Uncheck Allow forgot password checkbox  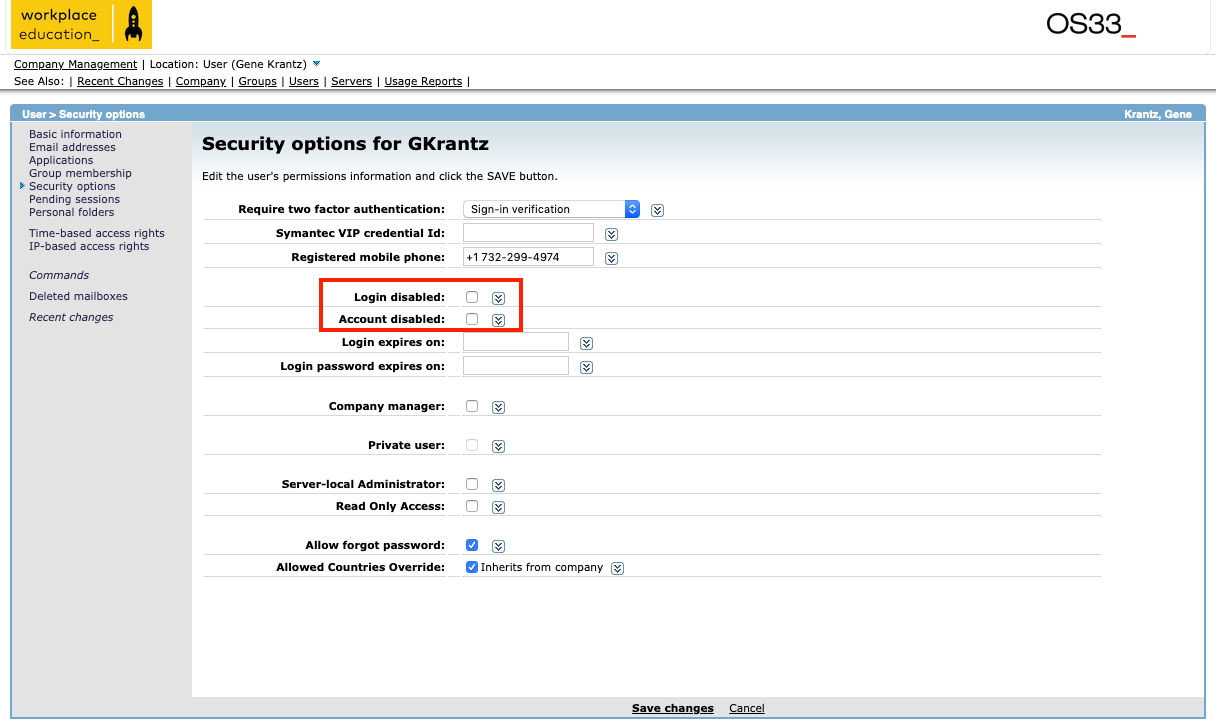[x=472, y=545]
